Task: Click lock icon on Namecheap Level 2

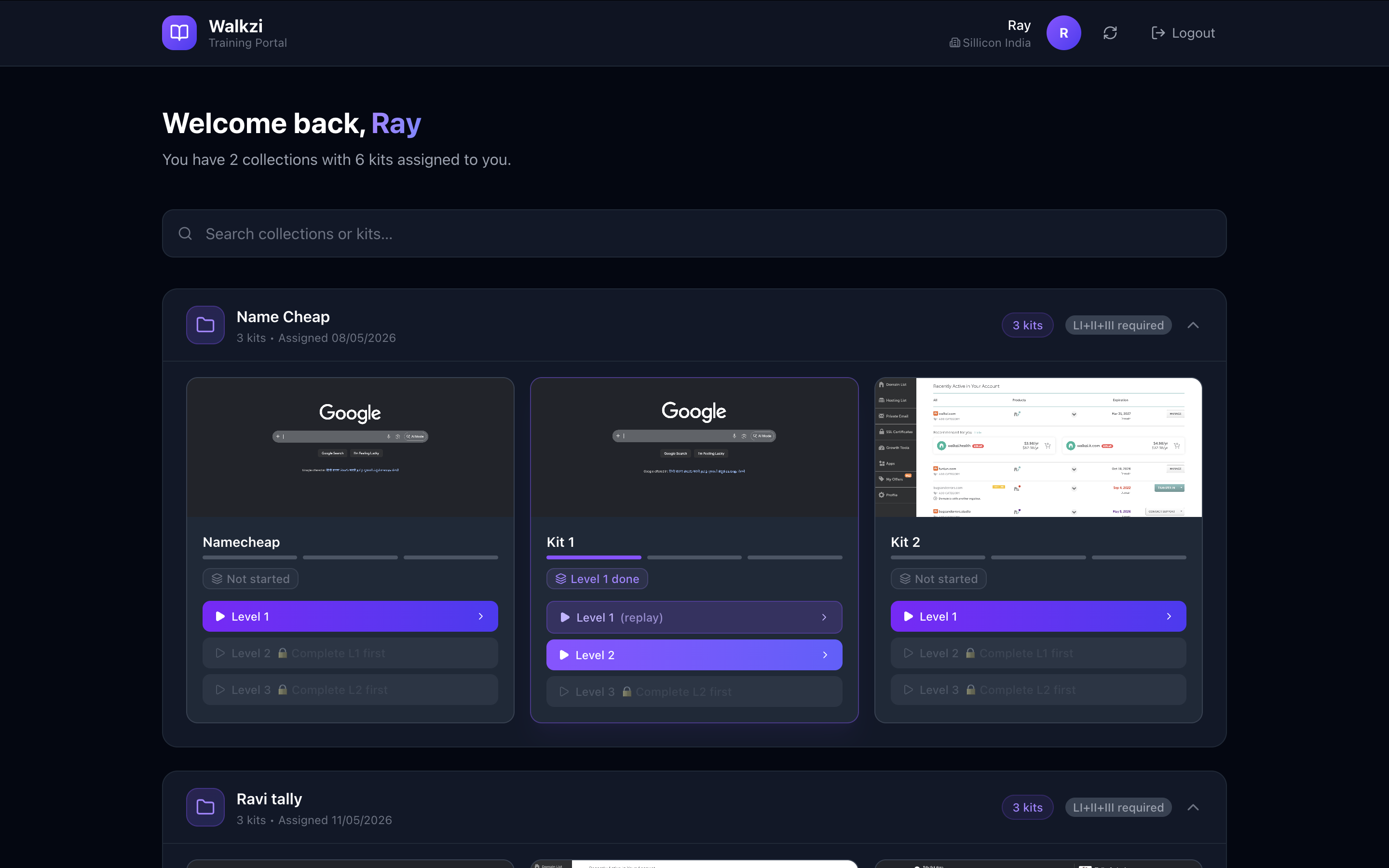Action: tap(283, 653)
